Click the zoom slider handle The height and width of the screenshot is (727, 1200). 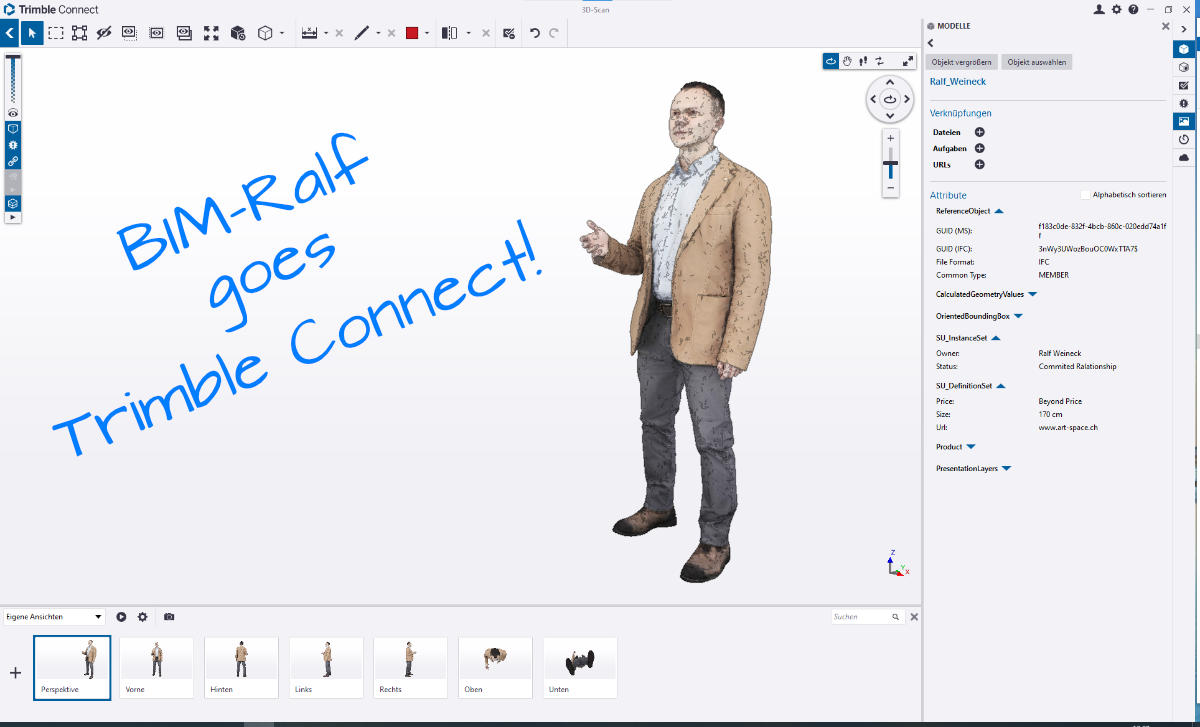pos(890,163)
